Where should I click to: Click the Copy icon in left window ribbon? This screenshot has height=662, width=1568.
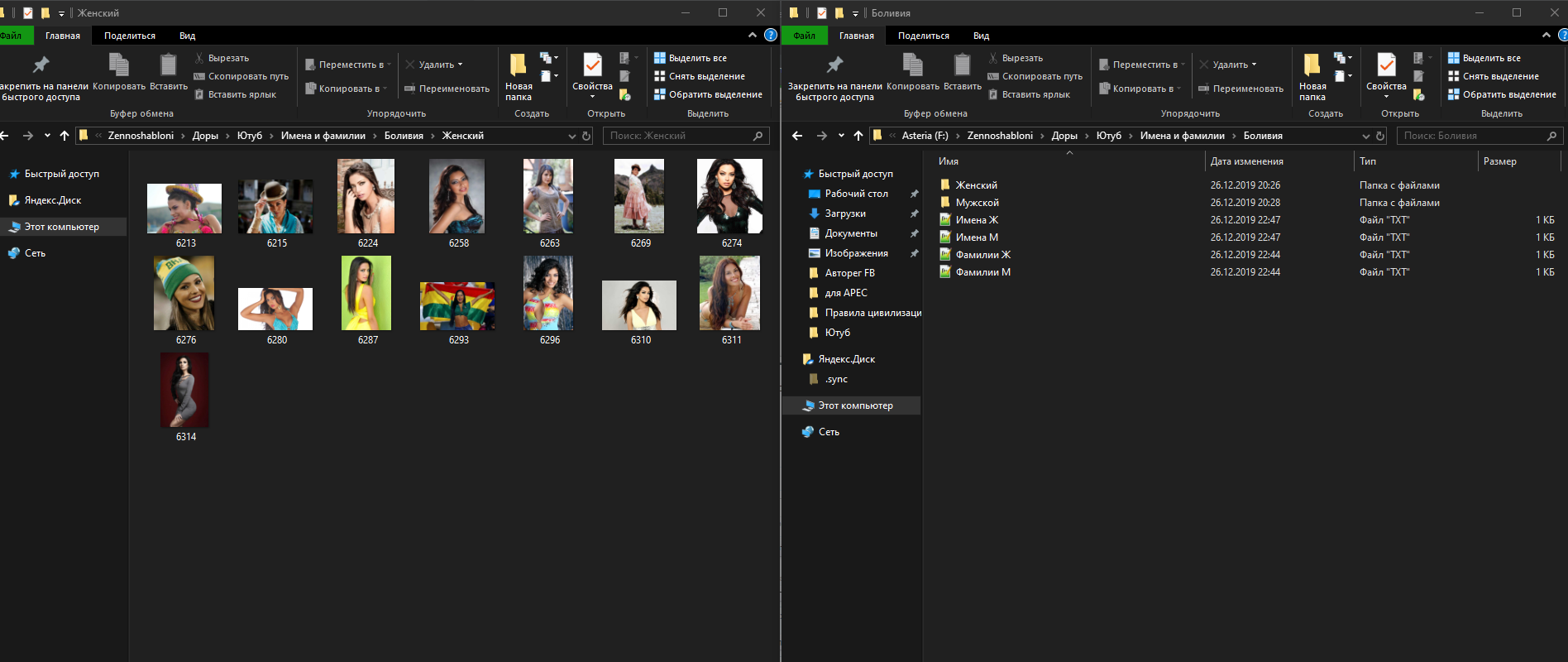[118, 66]
